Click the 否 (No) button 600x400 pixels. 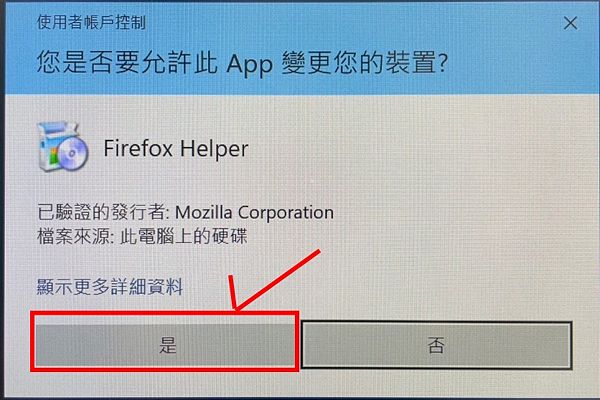point(437,345)
